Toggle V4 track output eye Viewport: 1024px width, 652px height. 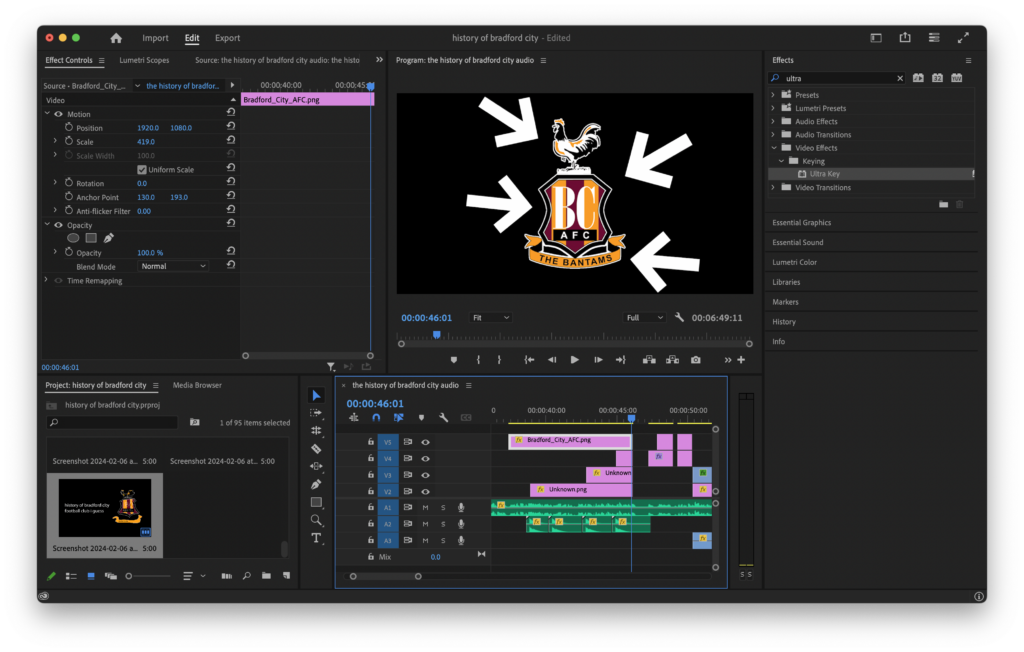pyautogui.click(x=425, y=459)
